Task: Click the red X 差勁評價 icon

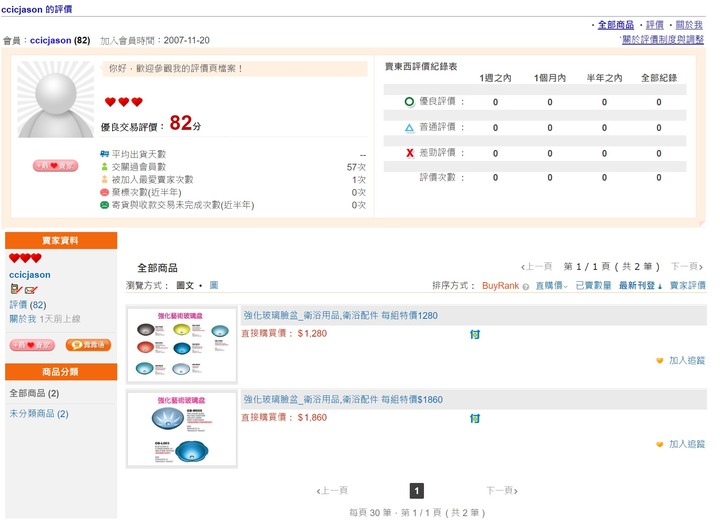Action: click(410, 153)
